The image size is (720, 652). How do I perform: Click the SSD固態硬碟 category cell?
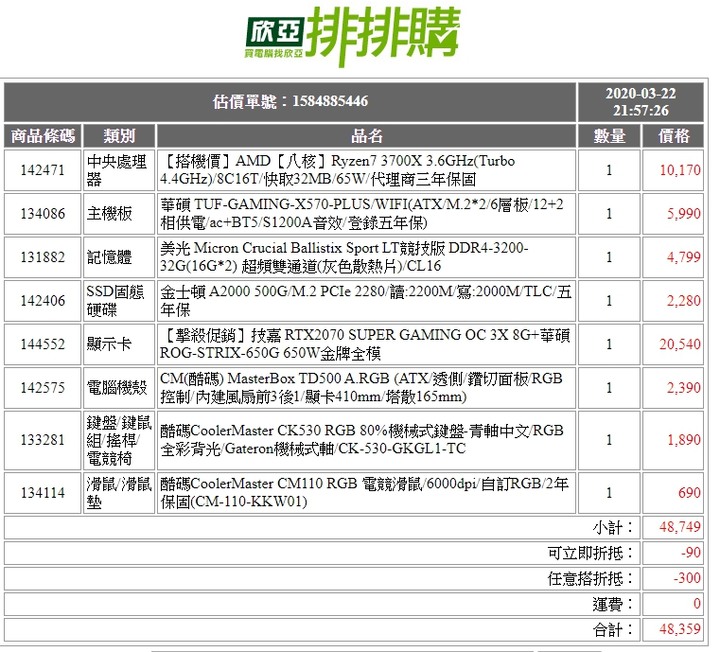(119, 301)
